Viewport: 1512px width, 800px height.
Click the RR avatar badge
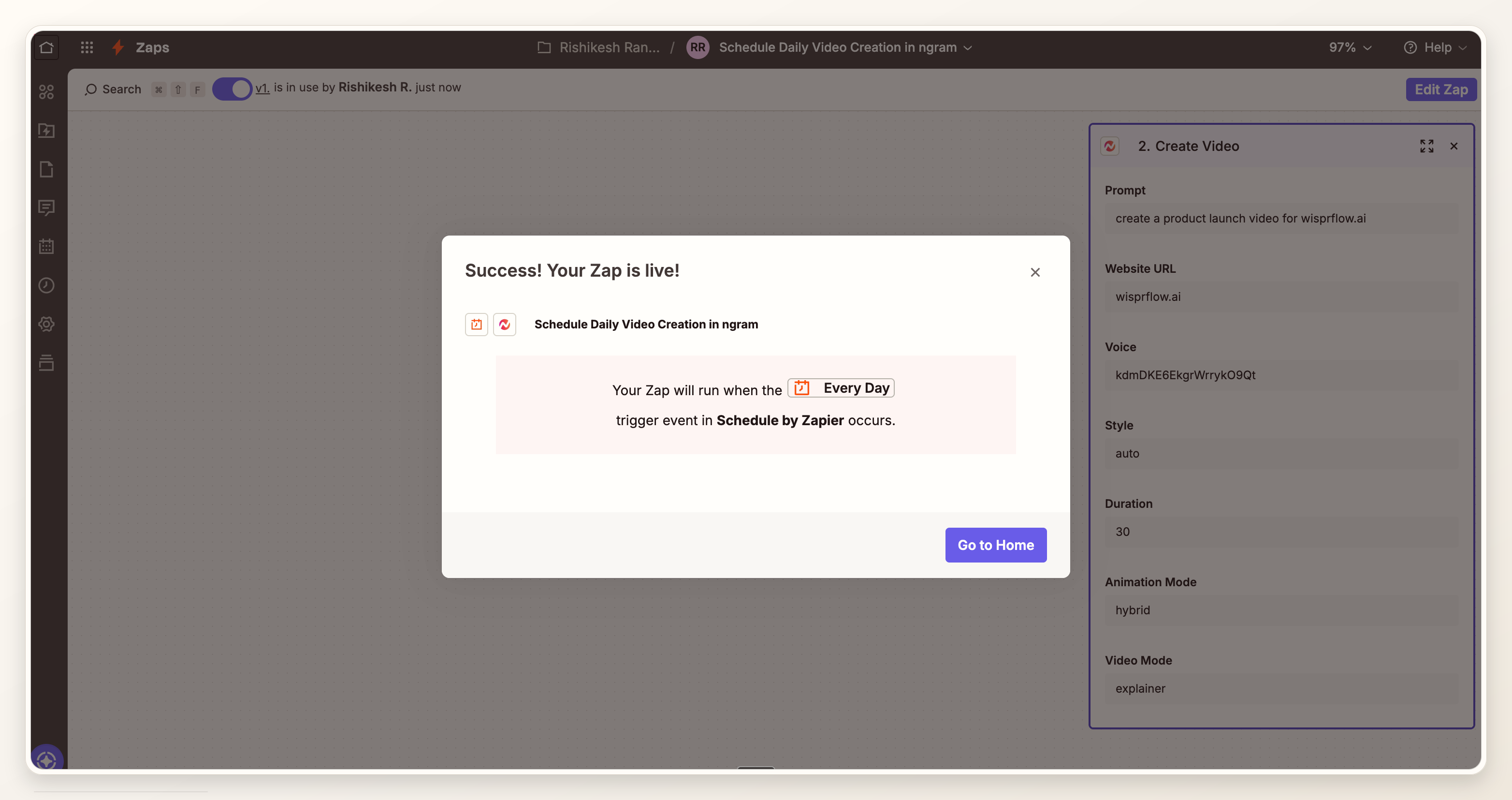[698, 47]
